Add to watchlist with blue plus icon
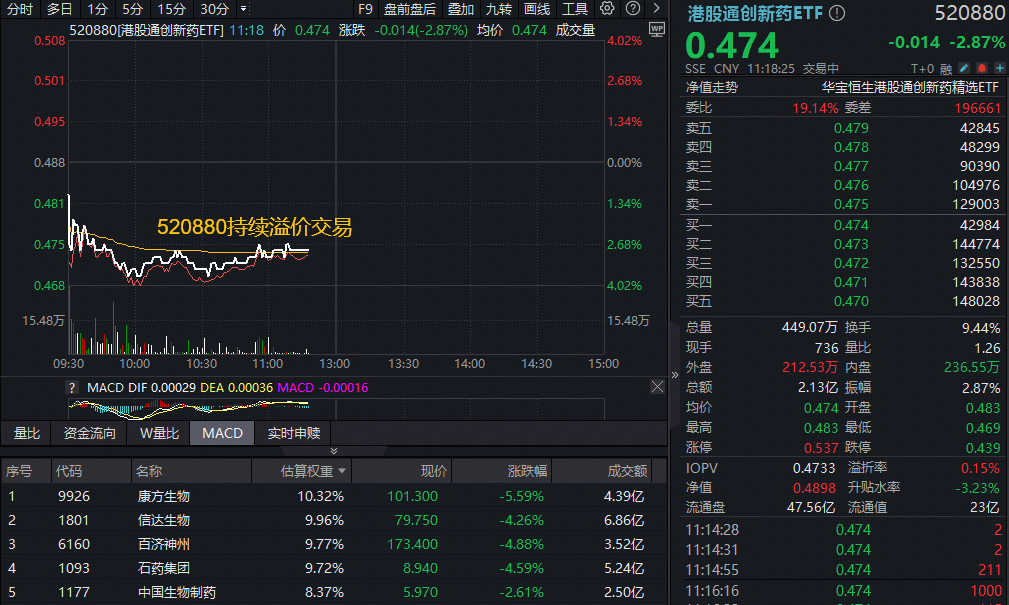The image size is (1009, 605). pyautogui.click(x=997, y=69)
